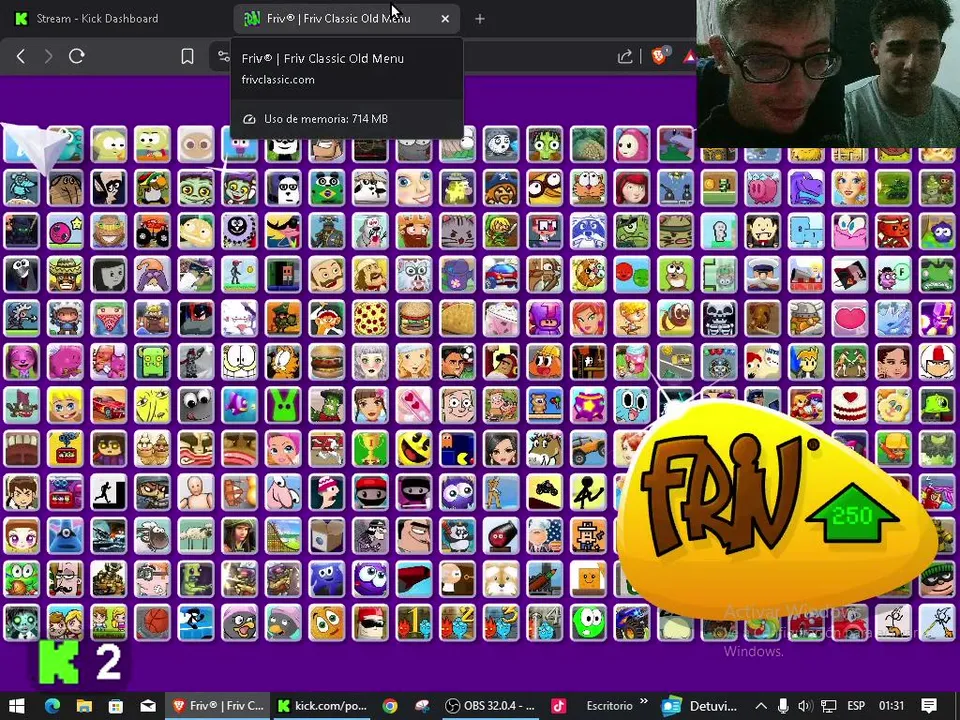
Task: Open the orange square face game
Action: tap(588, 579)
